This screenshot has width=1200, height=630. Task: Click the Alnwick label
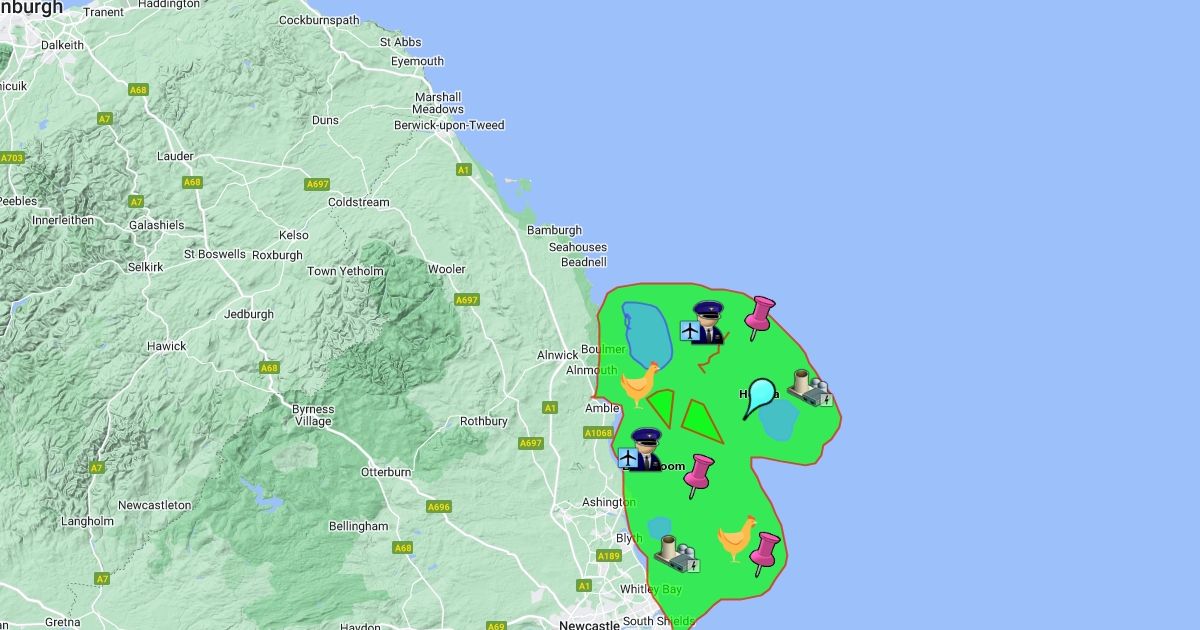(558, 355)
